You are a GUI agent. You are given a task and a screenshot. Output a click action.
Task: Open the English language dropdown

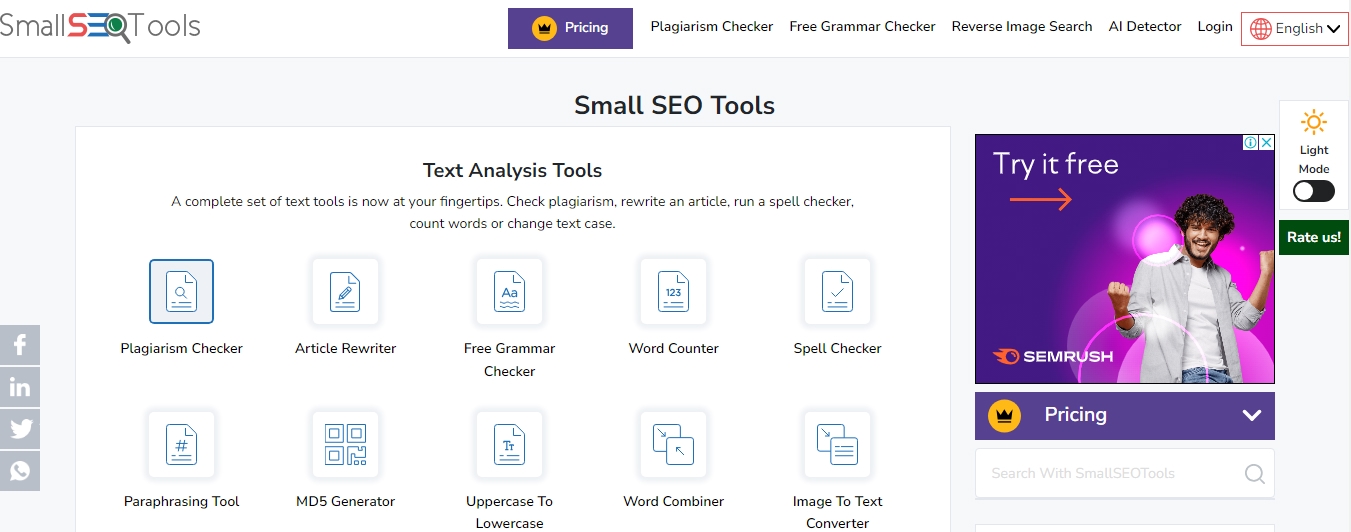pos(1295,29)
